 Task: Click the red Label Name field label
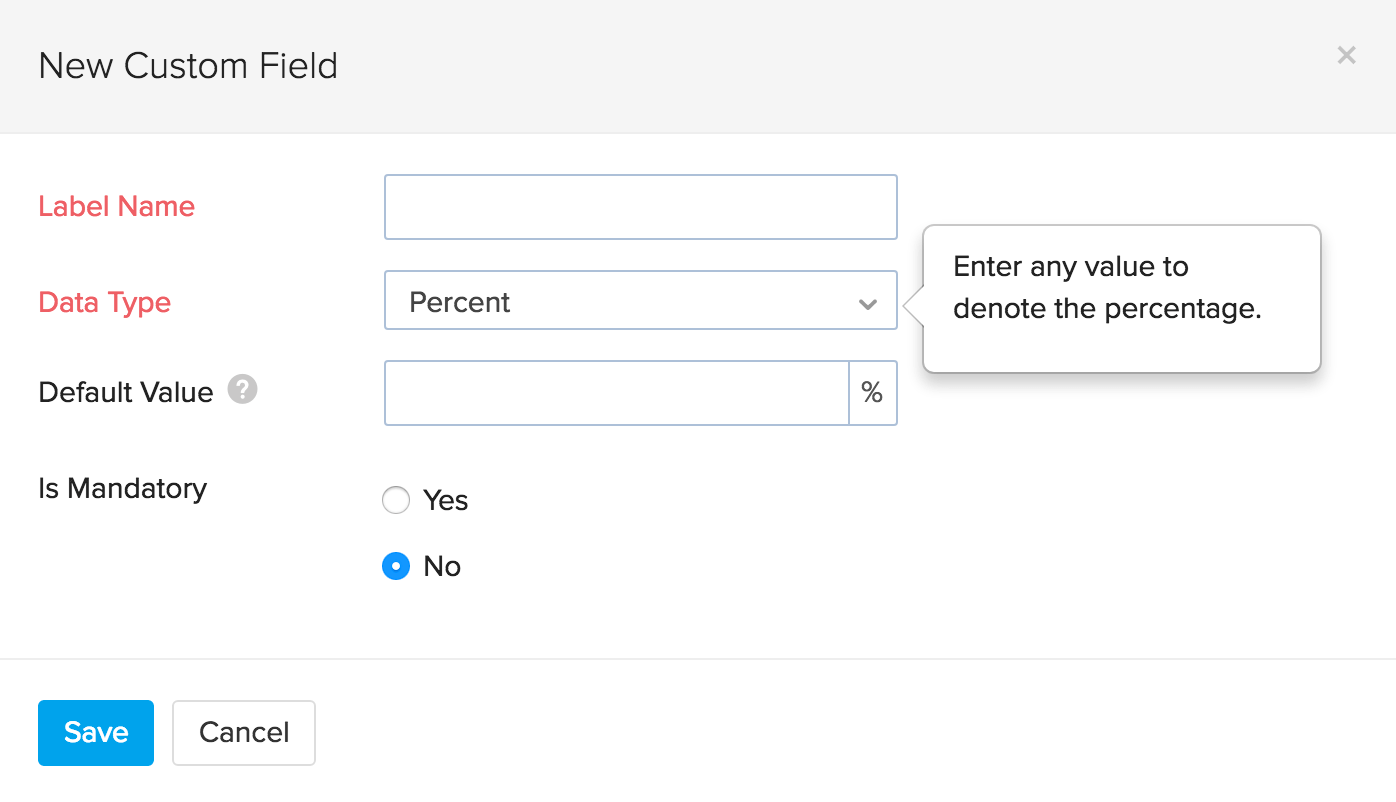(x=116, y=206)
